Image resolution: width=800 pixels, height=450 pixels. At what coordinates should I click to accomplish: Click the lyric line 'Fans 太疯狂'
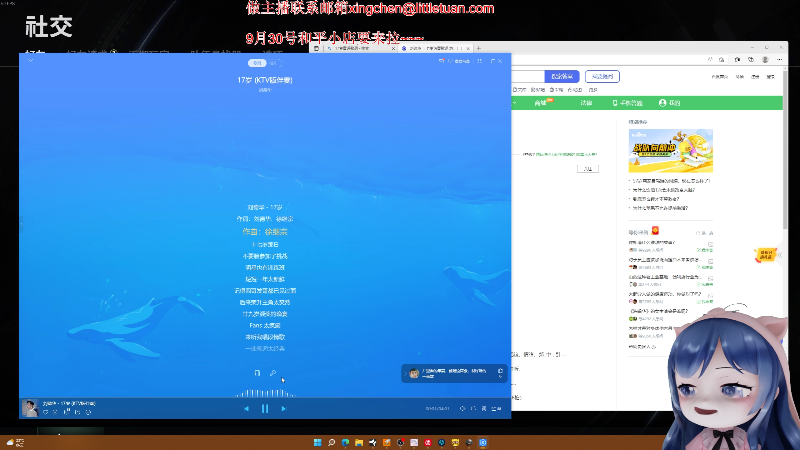265,325
